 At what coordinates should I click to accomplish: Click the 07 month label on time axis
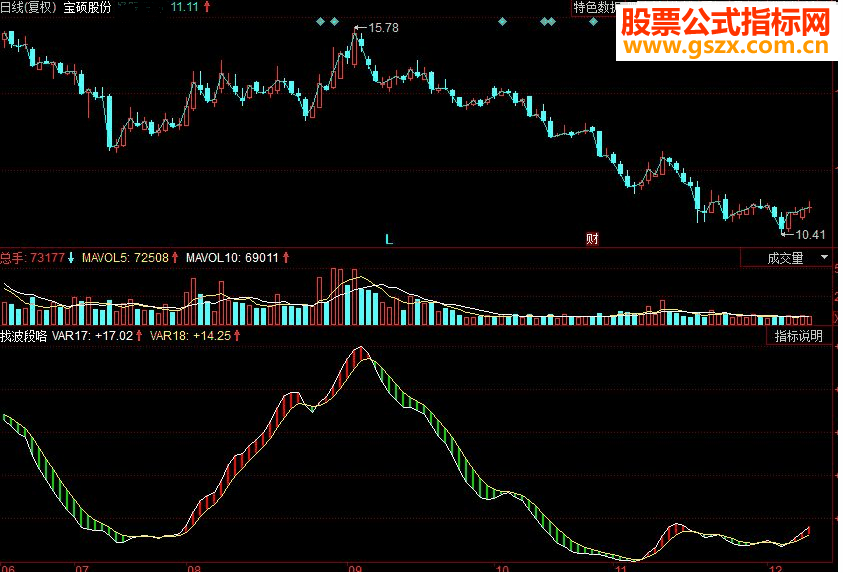(x=81, y=568)
